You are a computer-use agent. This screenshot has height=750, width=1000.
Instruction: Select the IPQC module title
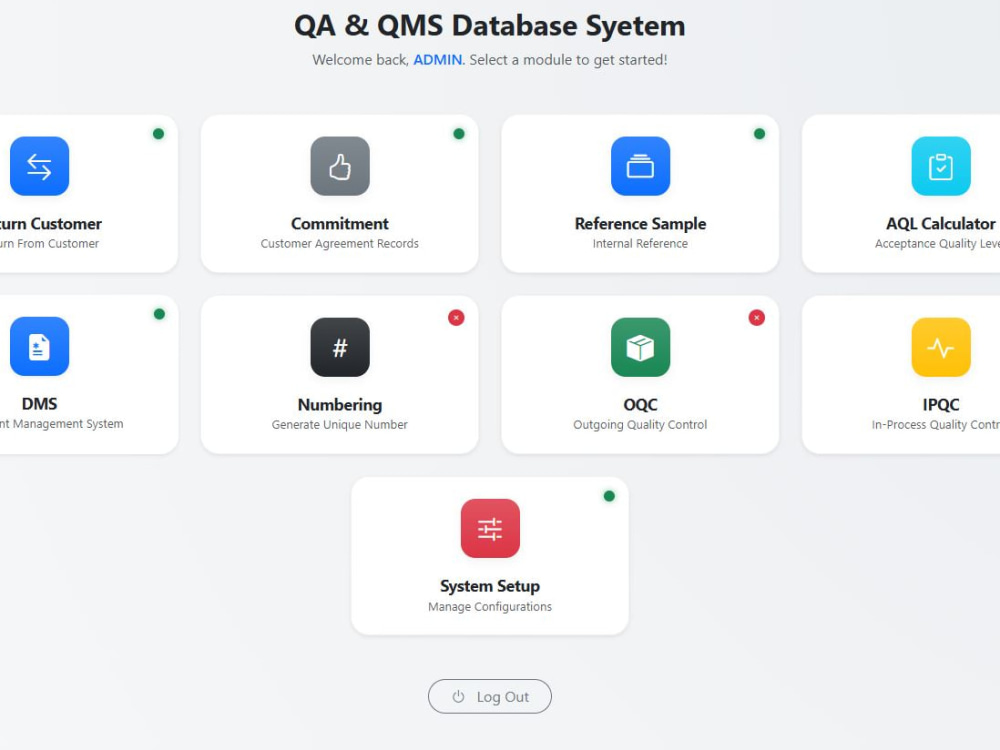pyautogui.click(x=941, y=405)
